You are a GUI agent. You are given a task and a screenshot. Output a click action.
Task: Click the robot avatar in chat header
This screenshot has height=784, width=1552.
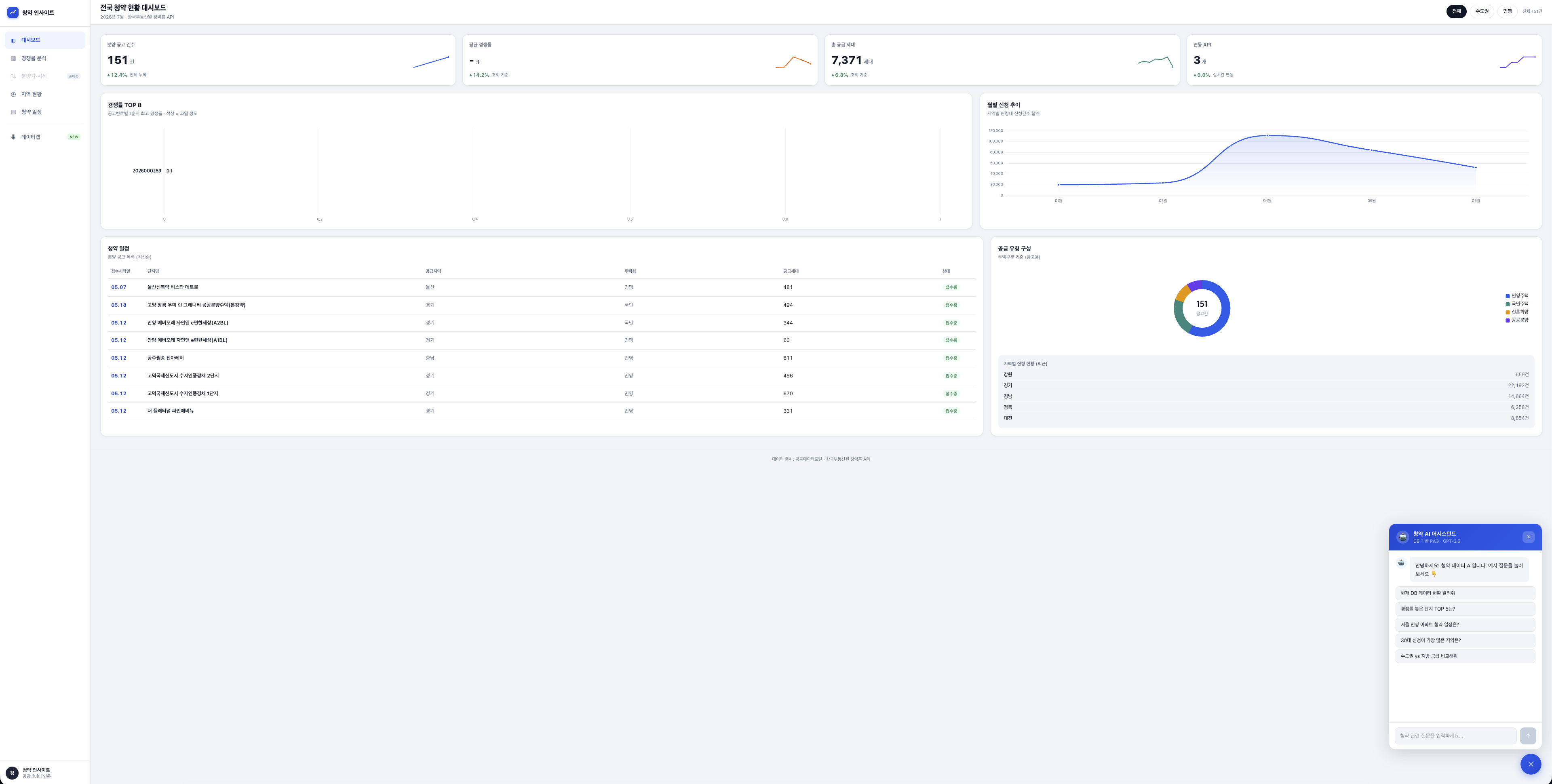[x=1402, y=537]
